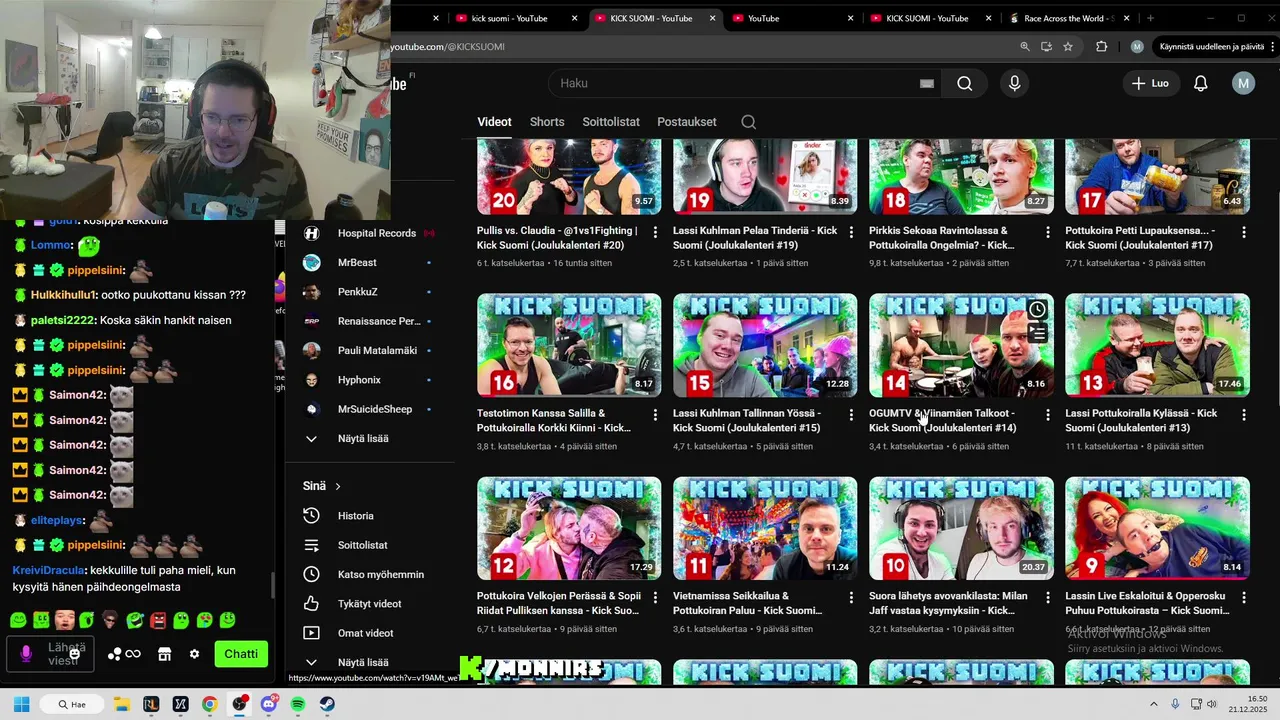Open the YouTube notifications bell
This screenshot has height=720, width=1280.
1201,84
